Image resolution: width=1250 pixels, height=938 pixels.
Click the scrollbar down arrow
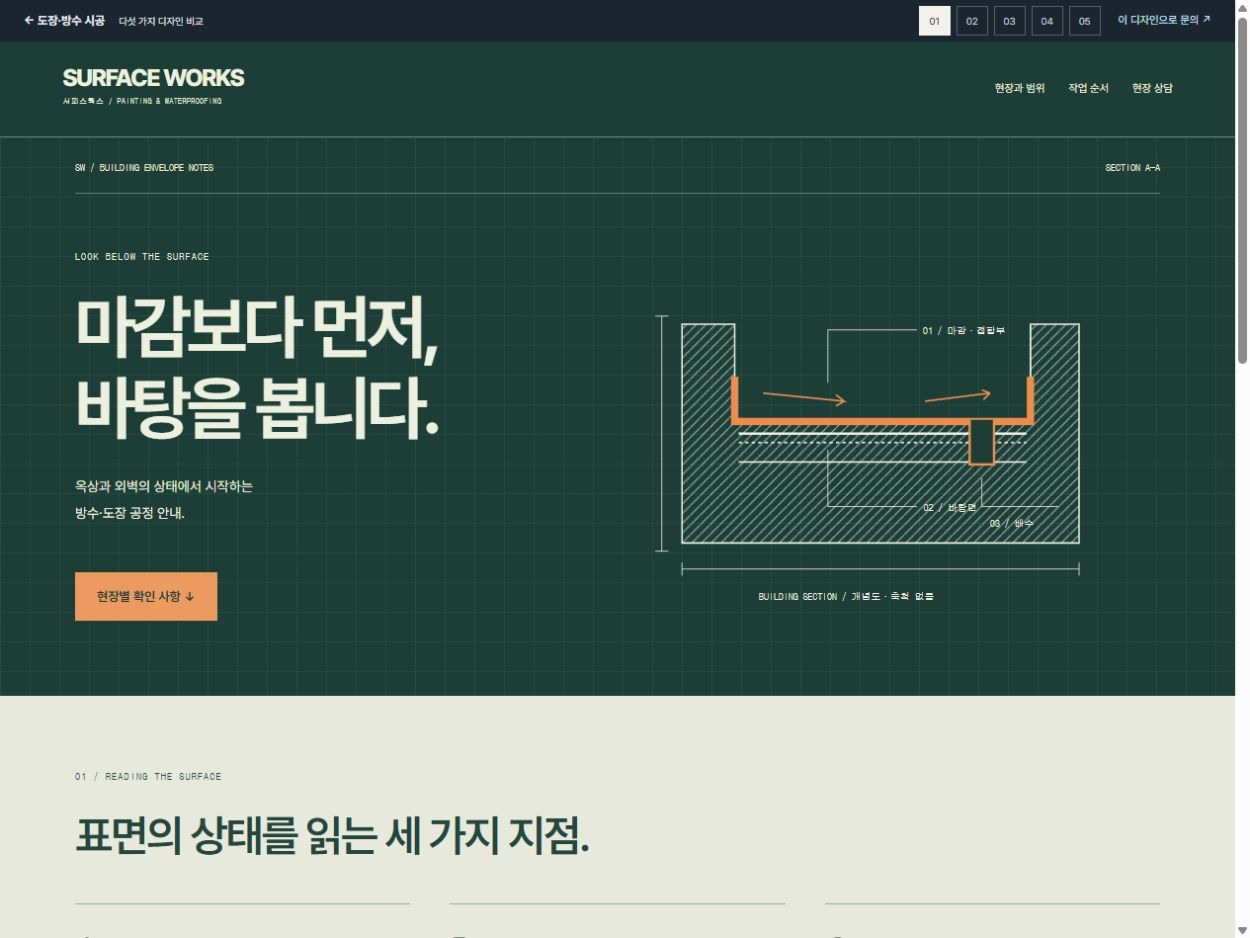click(x=1243, y=930)
